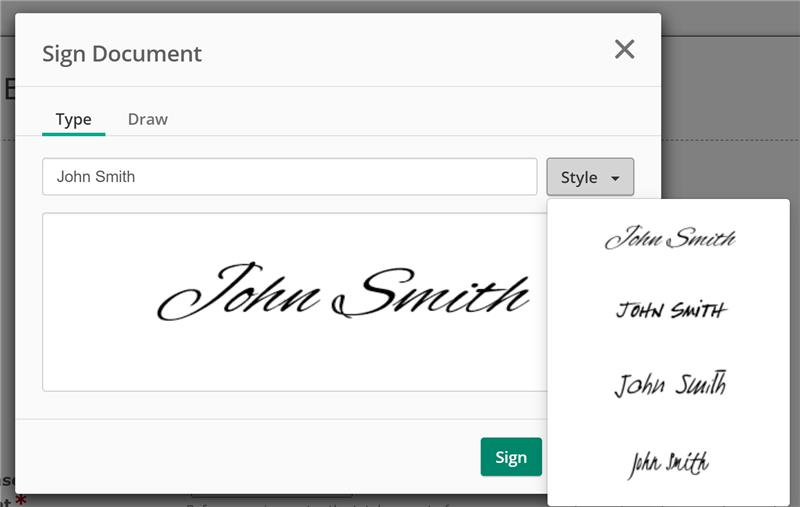
Task: Click the large signature preview area
Action: (x=295, y=302)
